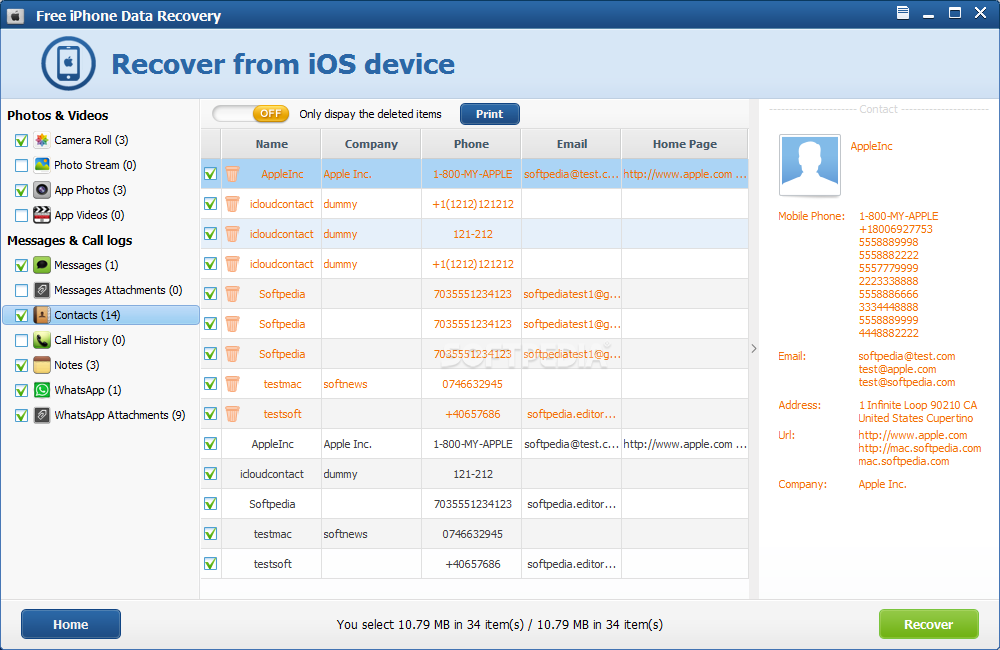Uncheck the WhatsApp Attachments checkbox

(21, 415)
